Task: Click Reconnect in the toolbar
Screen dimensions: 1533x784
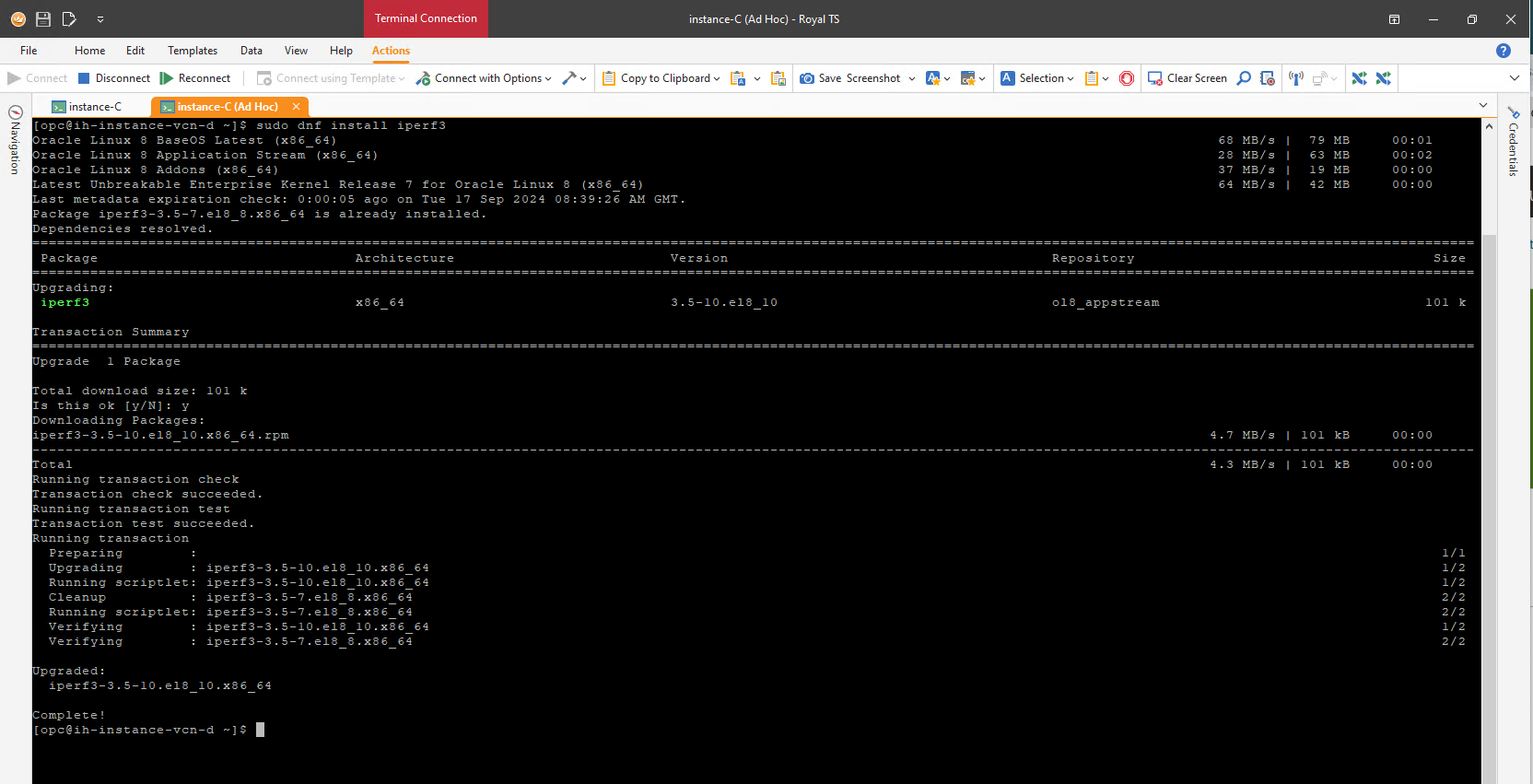Action: [195, 78]
